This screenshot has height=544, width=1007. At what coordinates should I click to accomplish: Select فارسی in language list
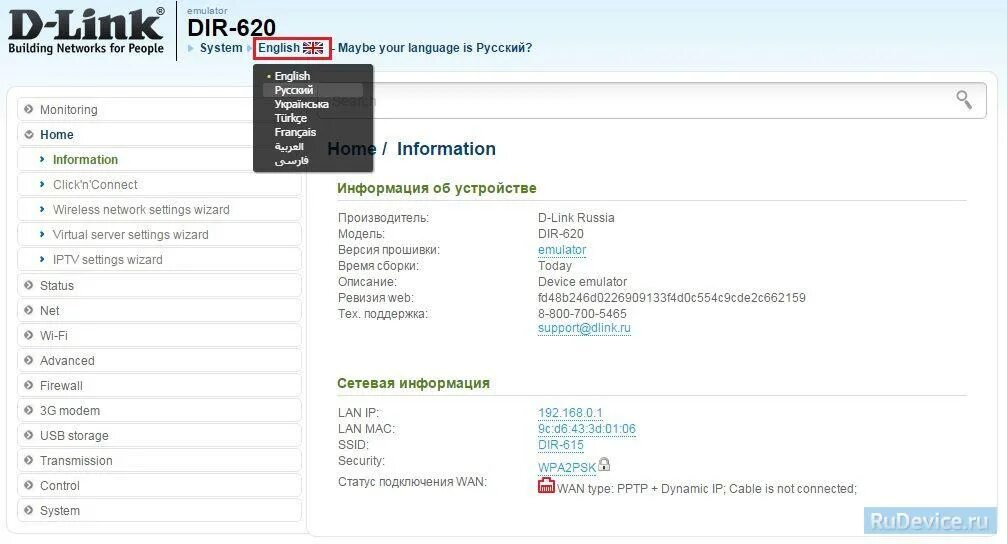[292, 161]
